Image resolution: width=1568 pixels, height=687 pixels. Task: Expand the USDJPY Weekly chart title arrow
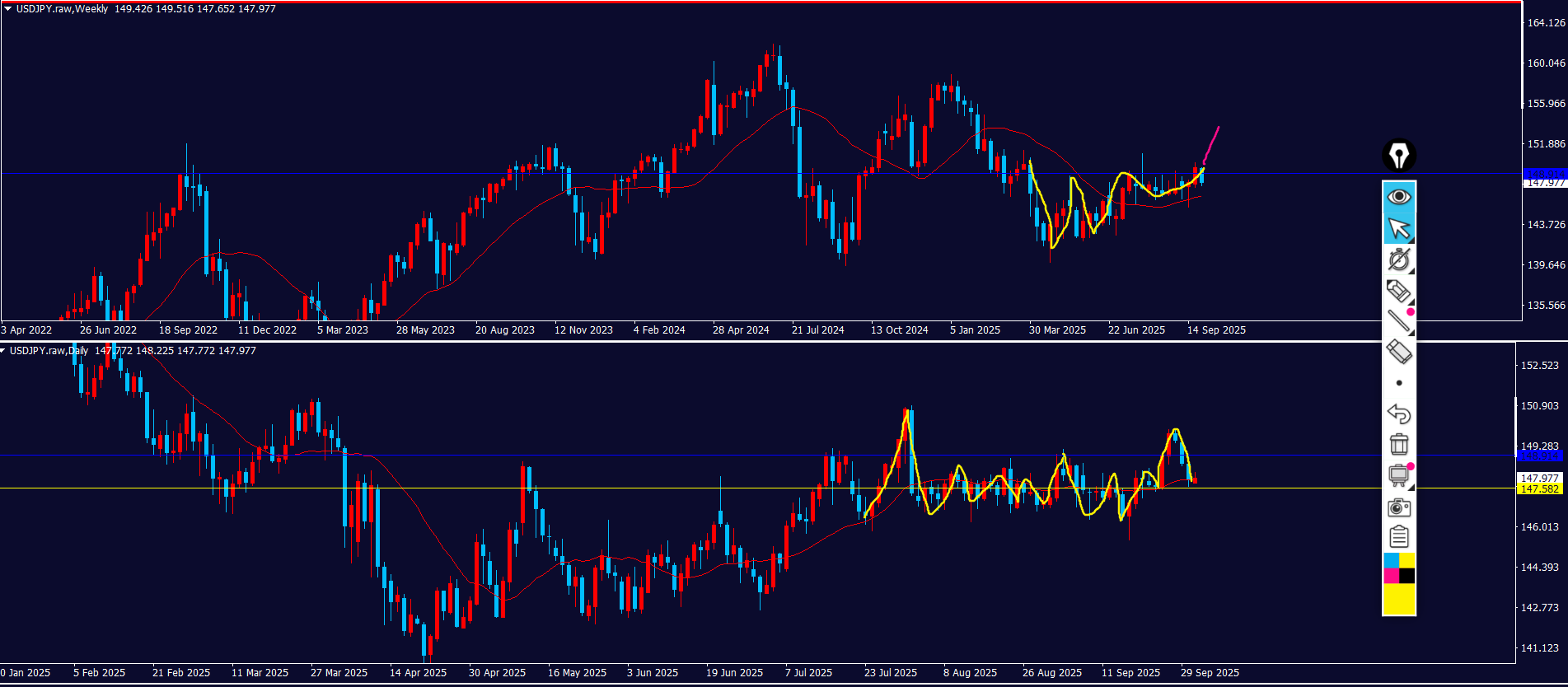pos(7,9)
